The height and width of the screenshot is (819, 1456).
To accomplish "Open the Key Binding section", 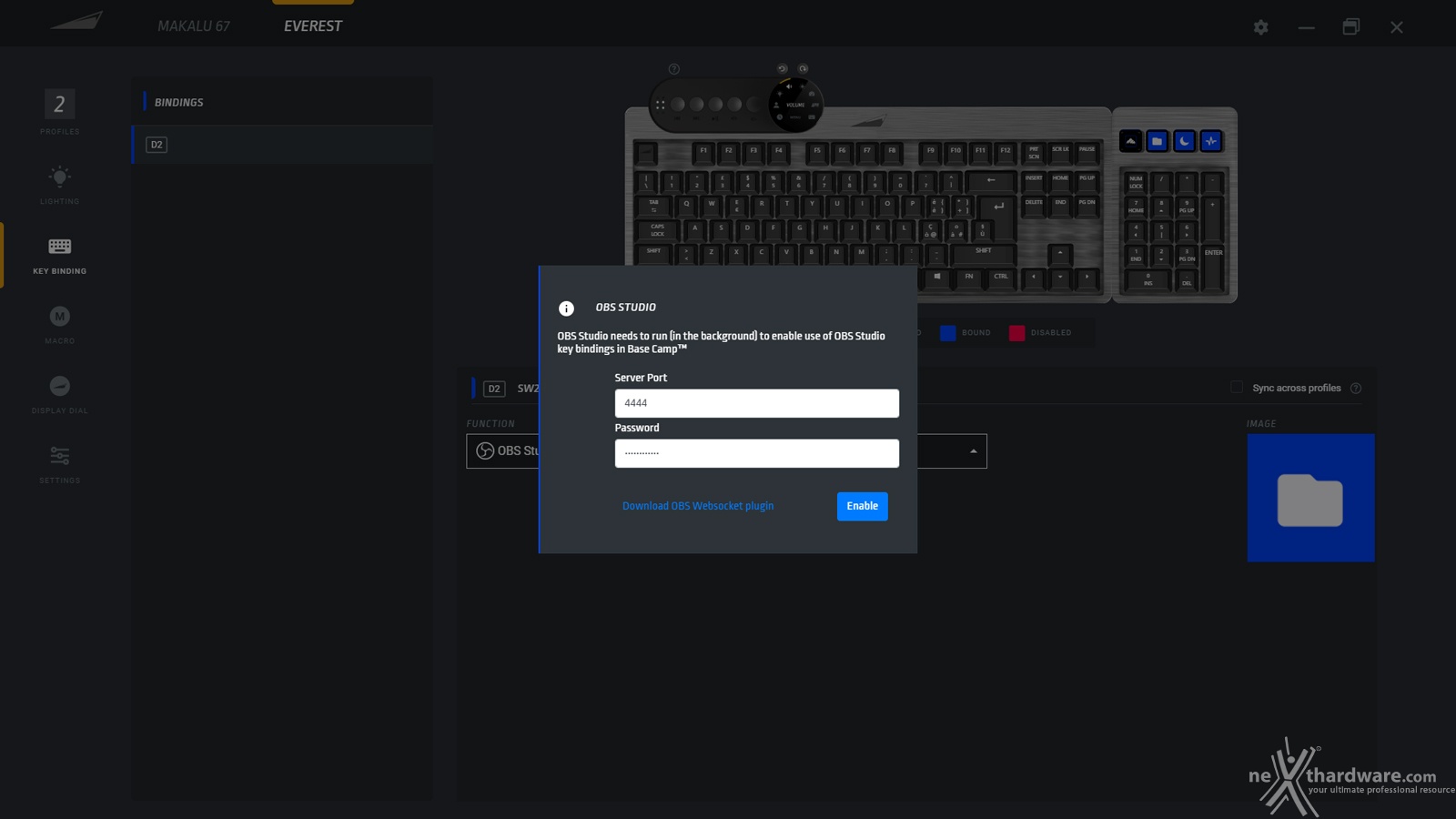I will click(59, 255).
